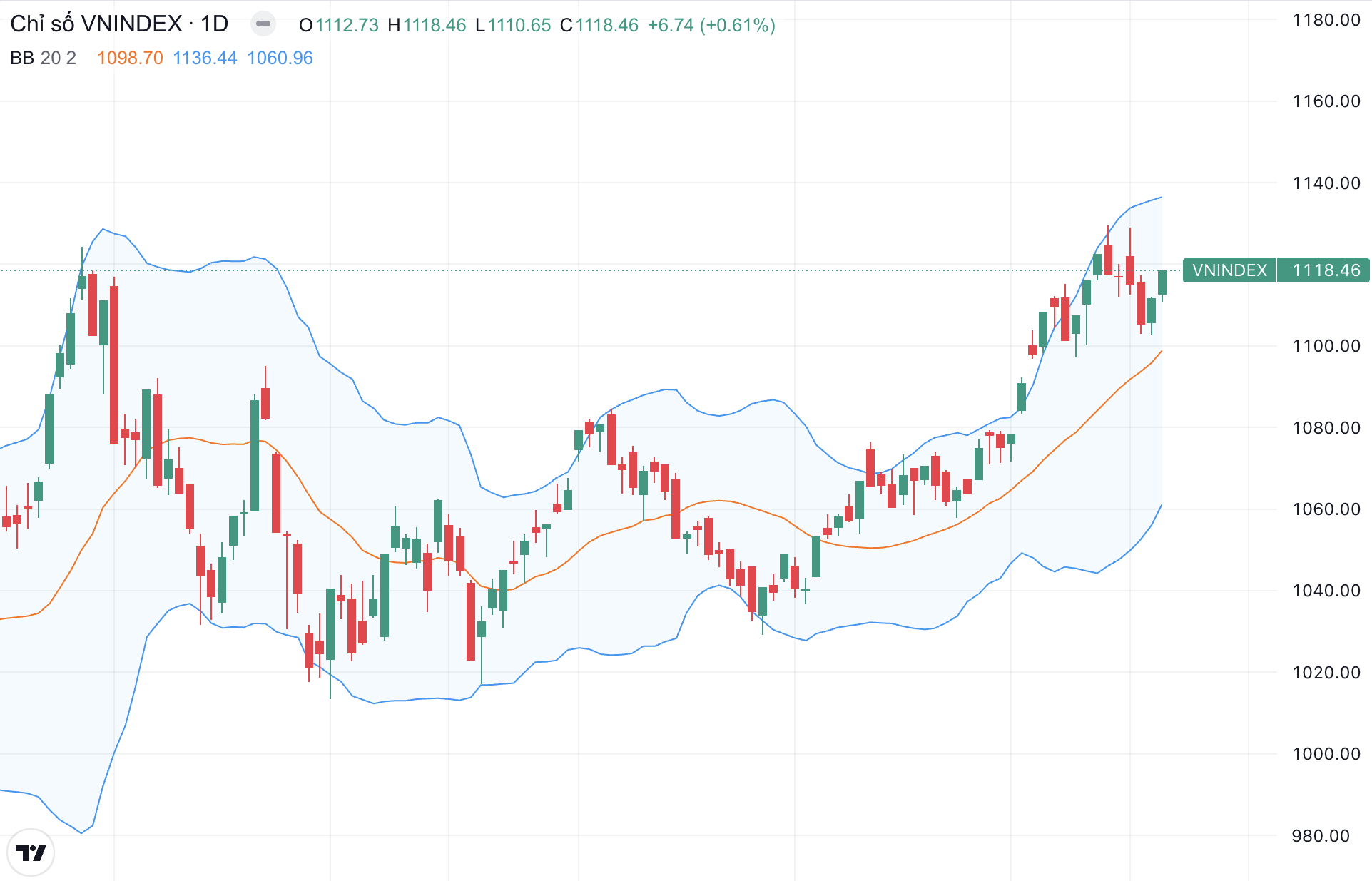Click the high price H 1118.46

(x=427, y=25)
